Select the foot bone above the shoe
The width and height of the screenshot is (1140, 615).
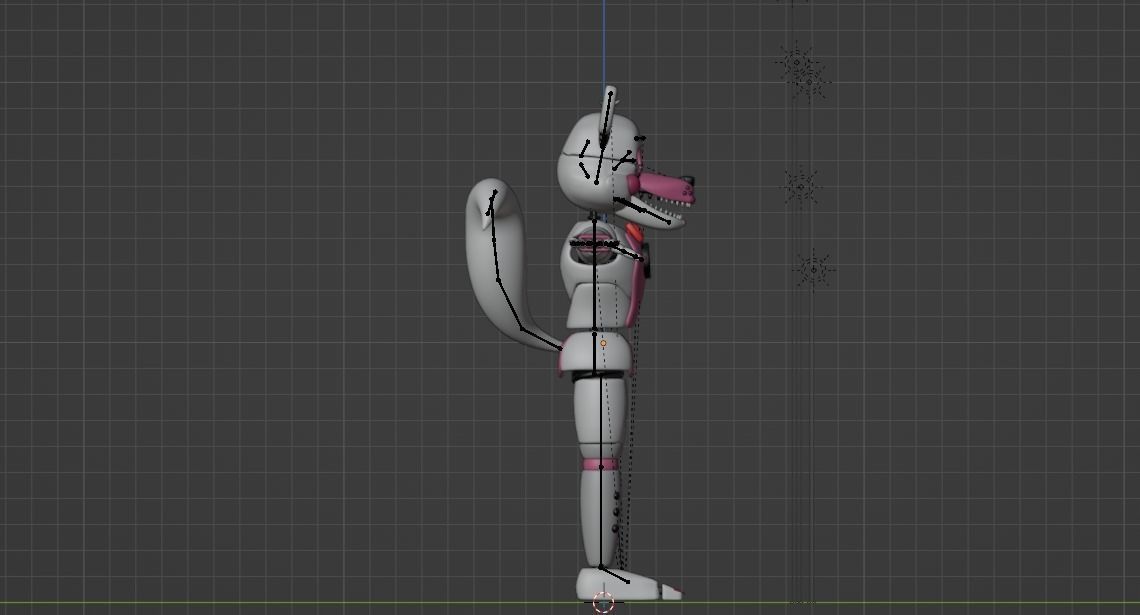tap(614, 574)
